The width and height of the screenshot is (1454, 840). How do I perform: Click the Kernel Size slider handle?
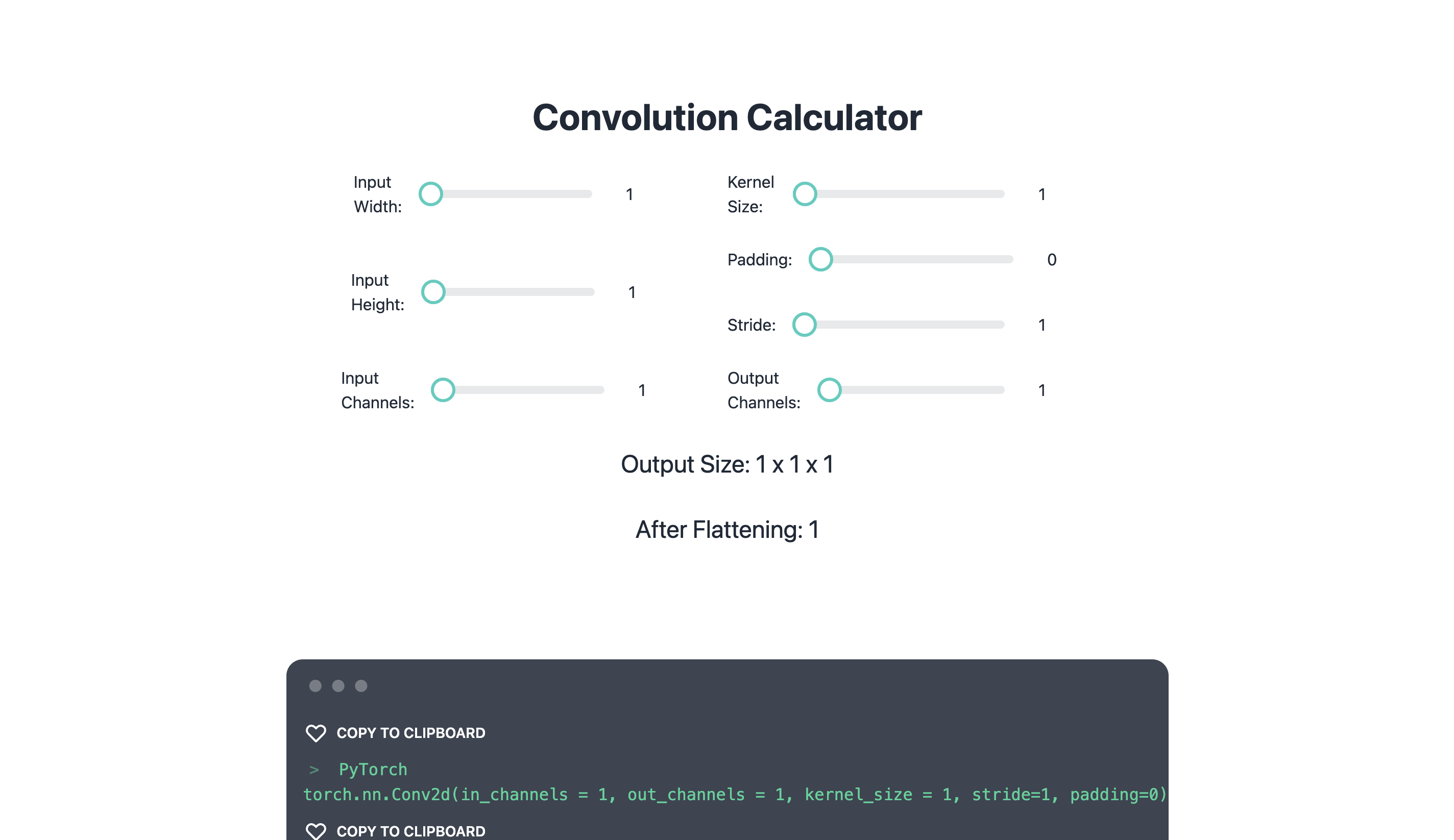(x=805, y=194)
